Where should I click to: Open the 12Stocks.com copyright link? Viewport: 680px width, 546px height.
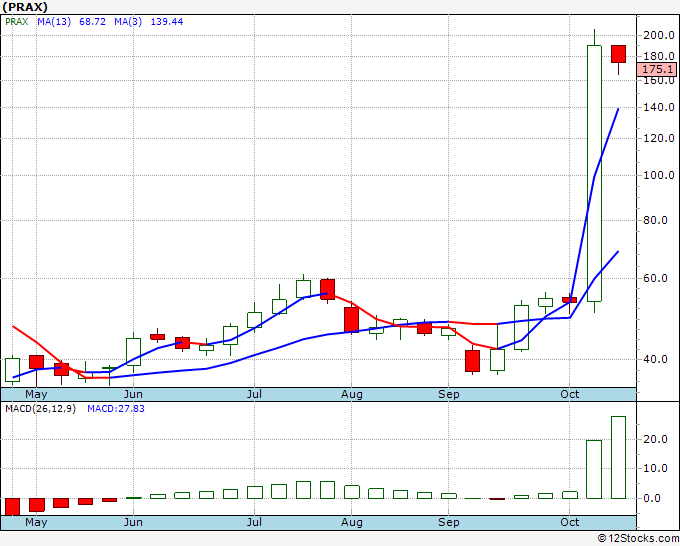pos(638,538)
